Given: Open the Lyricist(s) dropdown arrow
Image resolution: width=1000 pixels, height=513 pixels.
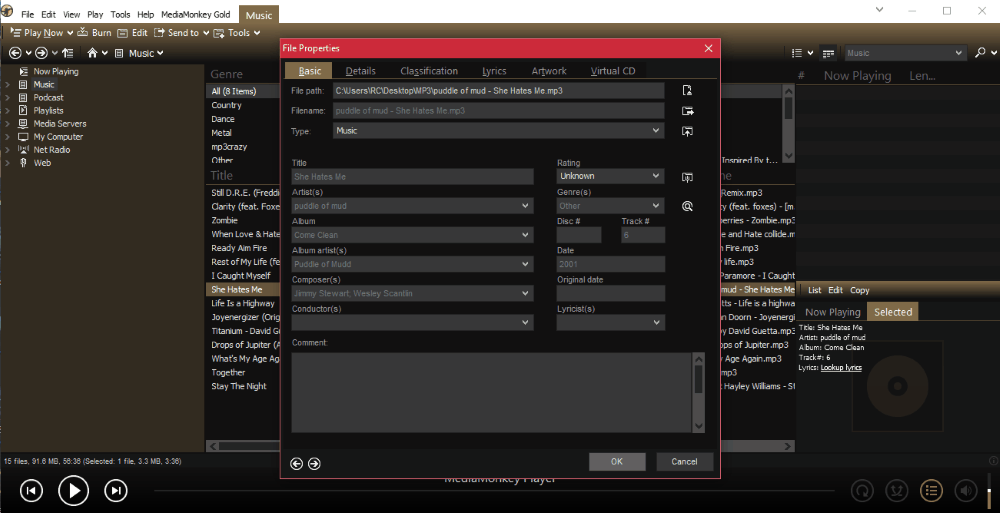Looking at the screenshot, I should pos(656,323).
